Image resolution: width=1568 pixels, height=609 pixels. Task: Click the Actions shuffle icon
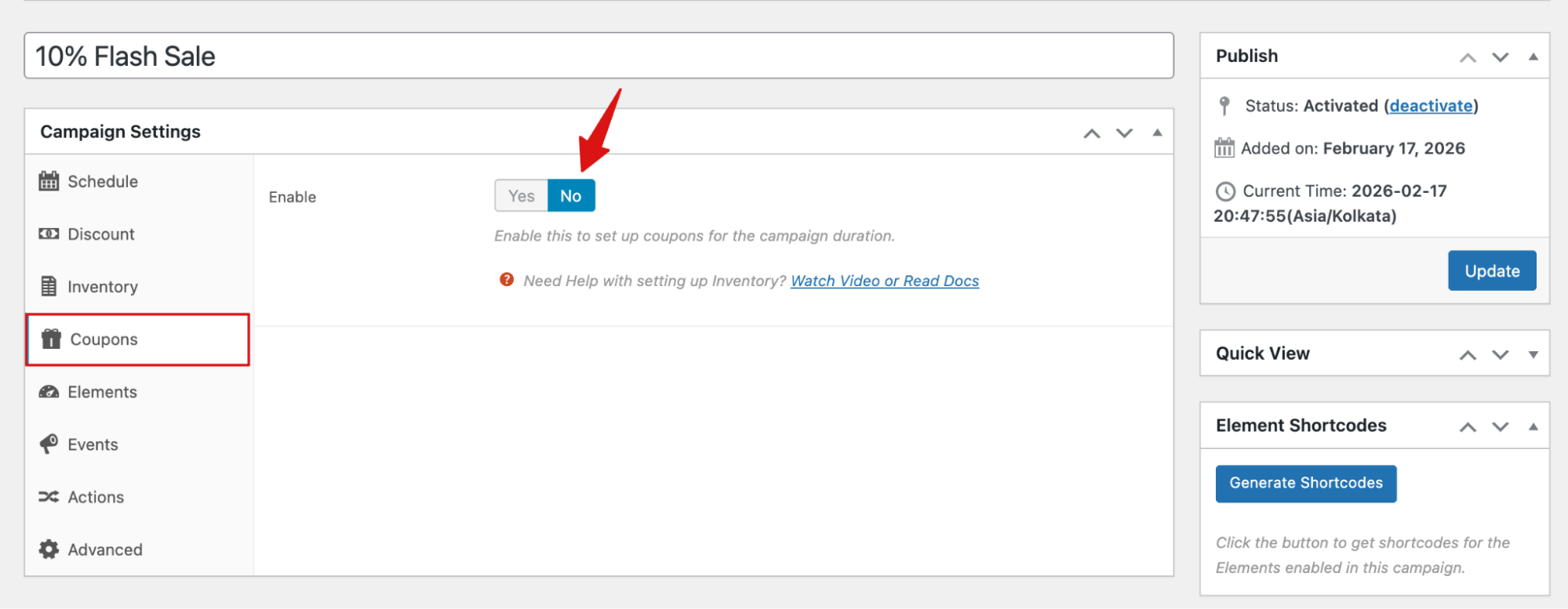(x=49, y=497)
